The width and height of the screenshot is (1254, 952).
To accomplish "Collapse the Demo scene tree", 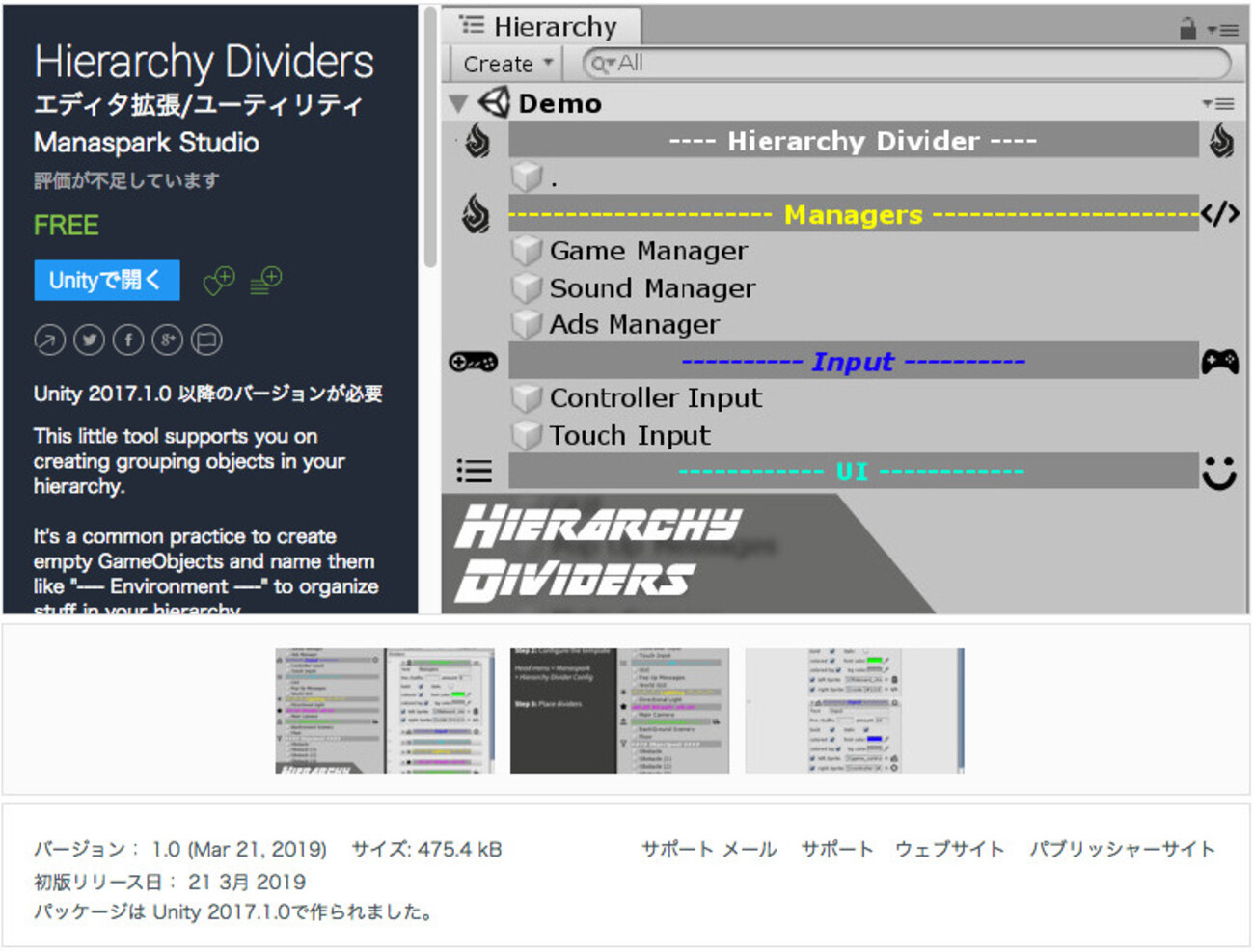I will [x=458, y=103].
